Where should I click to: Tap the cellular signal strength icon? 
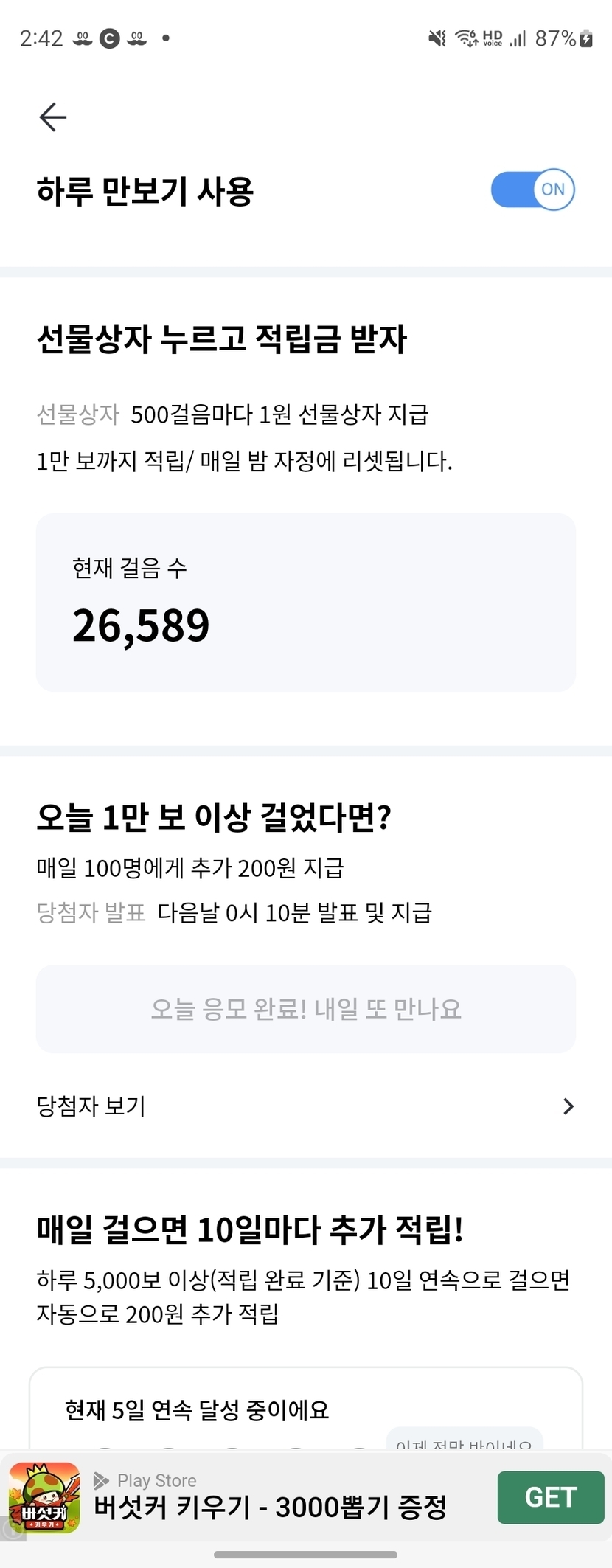518,38
